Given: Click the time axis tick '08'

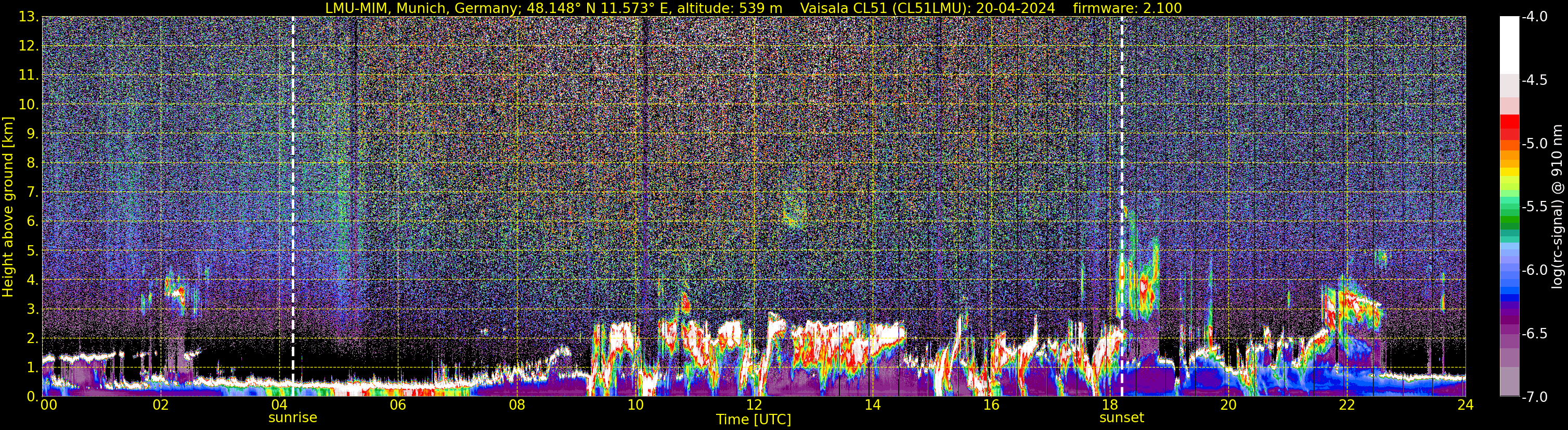Looking at the screenshot, I should pos(516,406).
